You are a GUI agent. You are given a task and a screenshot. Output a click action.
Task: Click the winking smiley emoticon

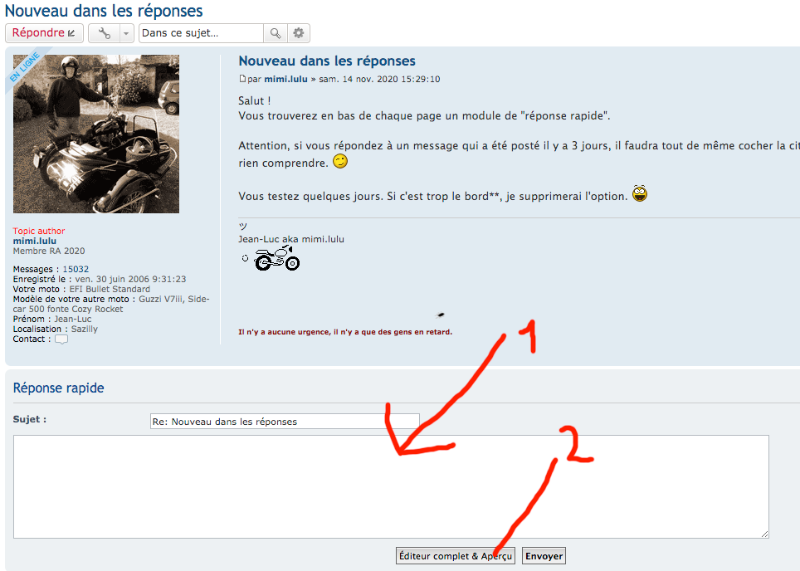point(341,162)
